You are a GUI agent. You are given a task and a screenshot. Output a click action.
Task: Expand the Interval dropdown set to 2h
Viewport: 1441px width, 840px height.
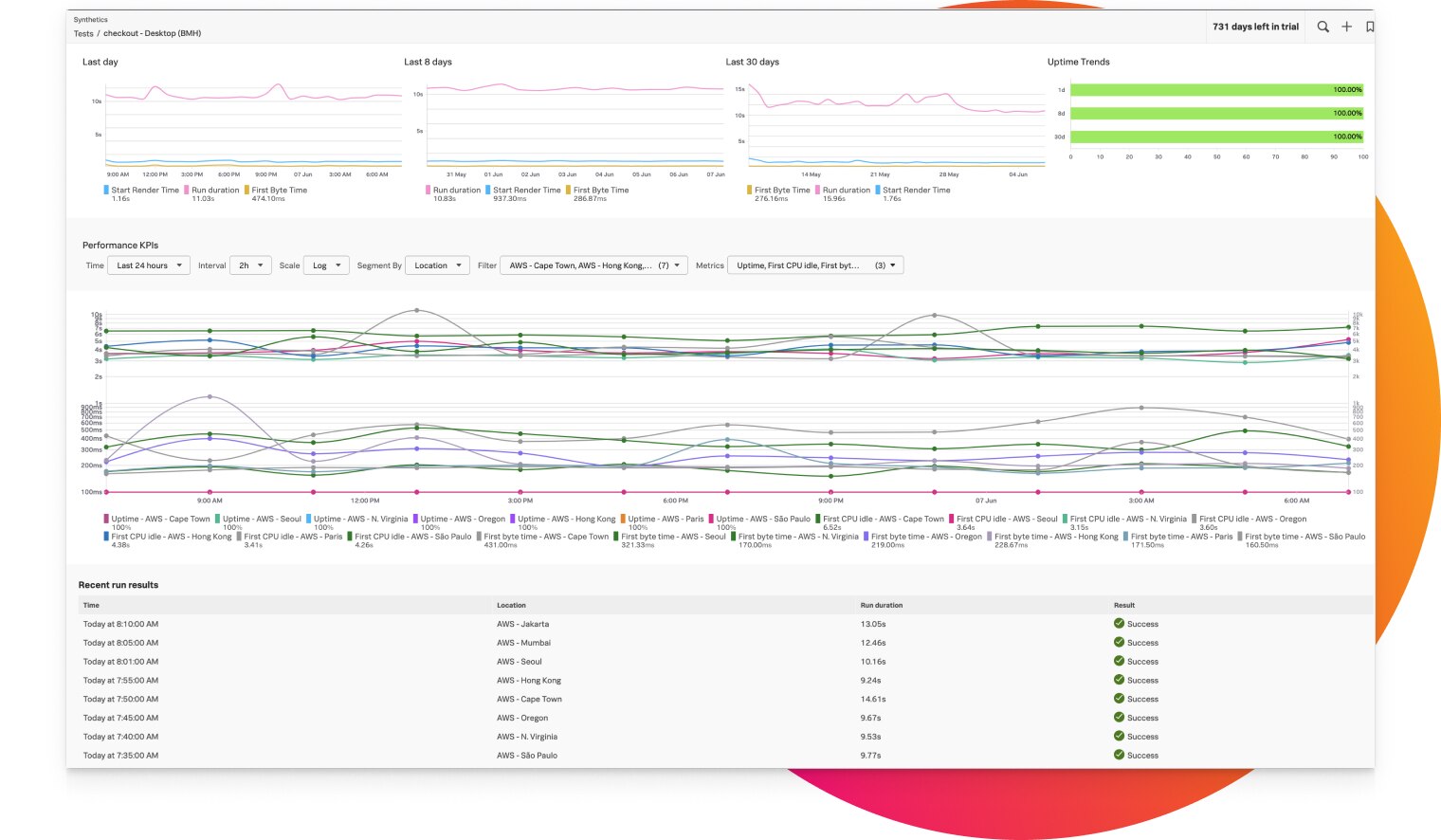click(x=251, y=265)
